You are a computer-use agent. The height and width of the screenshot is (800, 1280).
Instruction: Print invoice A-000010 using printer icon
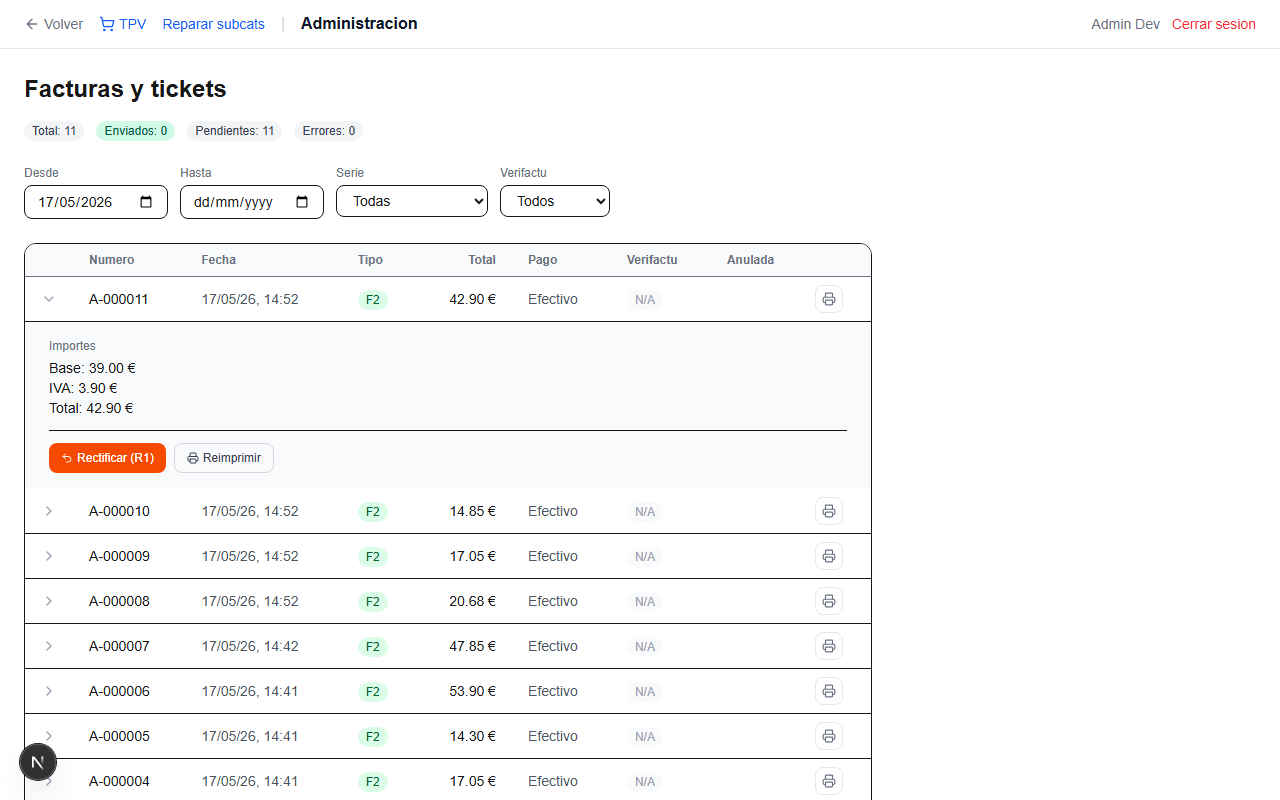(x=828, y=511)
